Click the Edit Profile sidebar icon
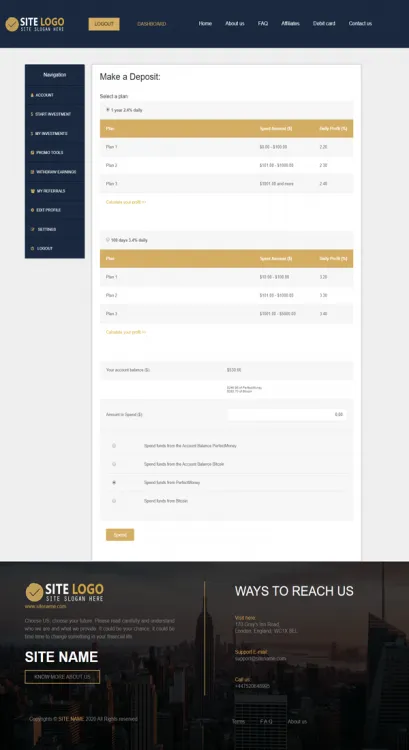Image resolution: width=409 pixels, height=750 pixels. tap(32, 210)
